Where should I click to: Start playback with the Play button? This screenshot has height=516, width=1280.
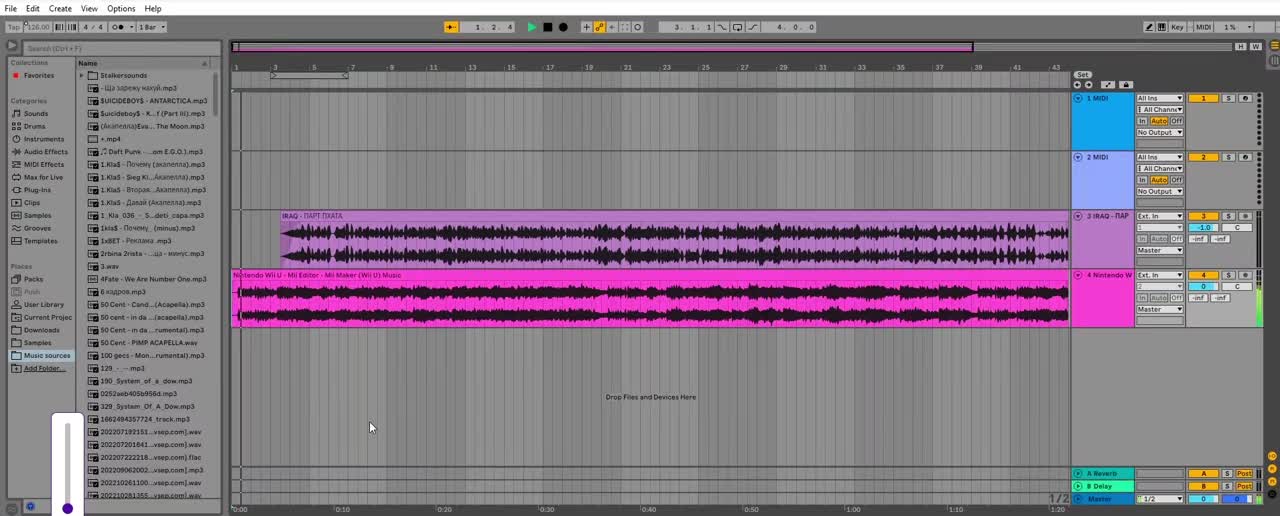pos(532,27)
